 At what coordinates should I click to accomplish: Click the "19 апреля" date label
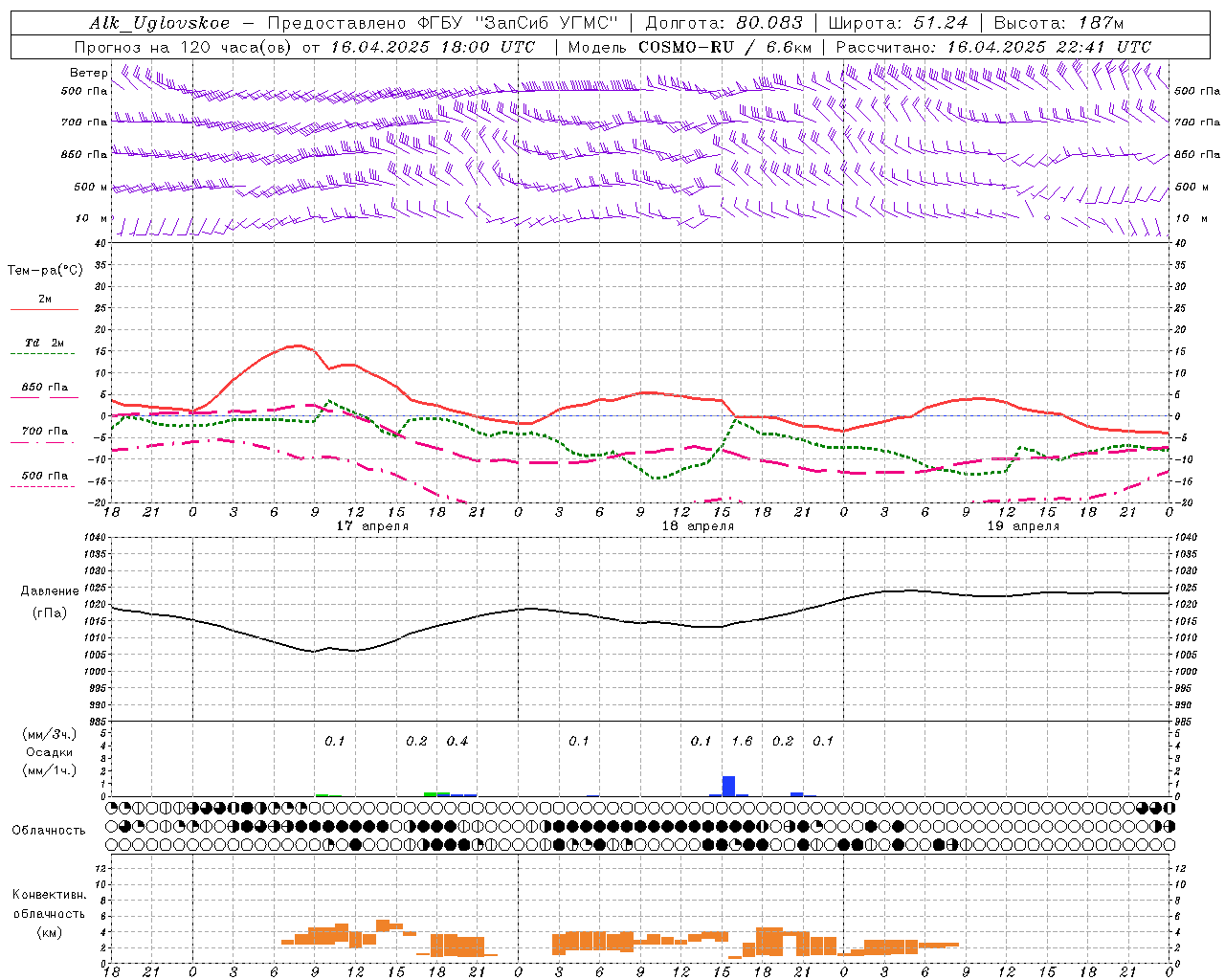(x=1023, y=526)
